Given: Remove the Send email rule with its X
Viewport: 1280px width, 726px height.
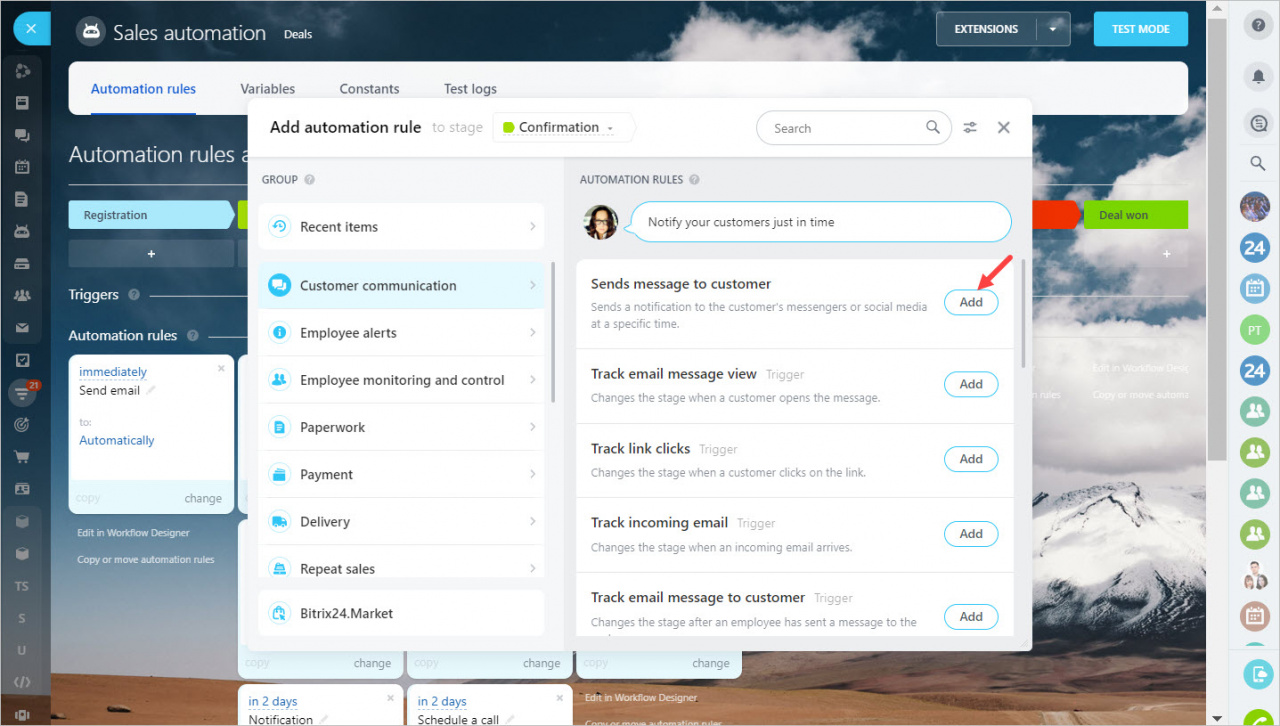Looking at the screenshot, I should pyautogui.click(x=221, y=369).
